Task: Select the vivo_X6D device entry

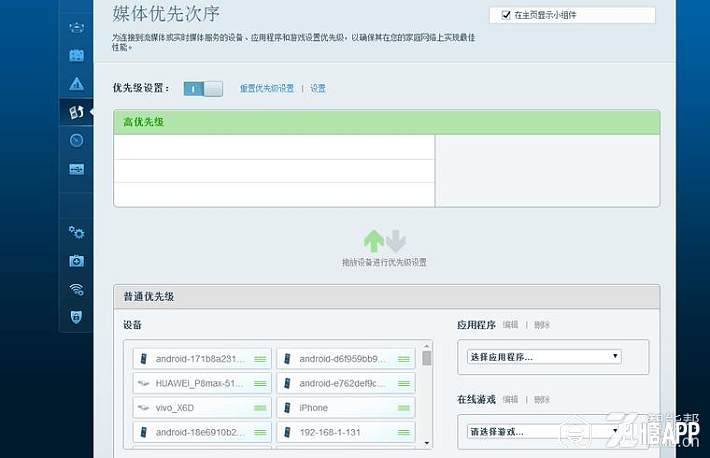Action: [x=202, y=408]
